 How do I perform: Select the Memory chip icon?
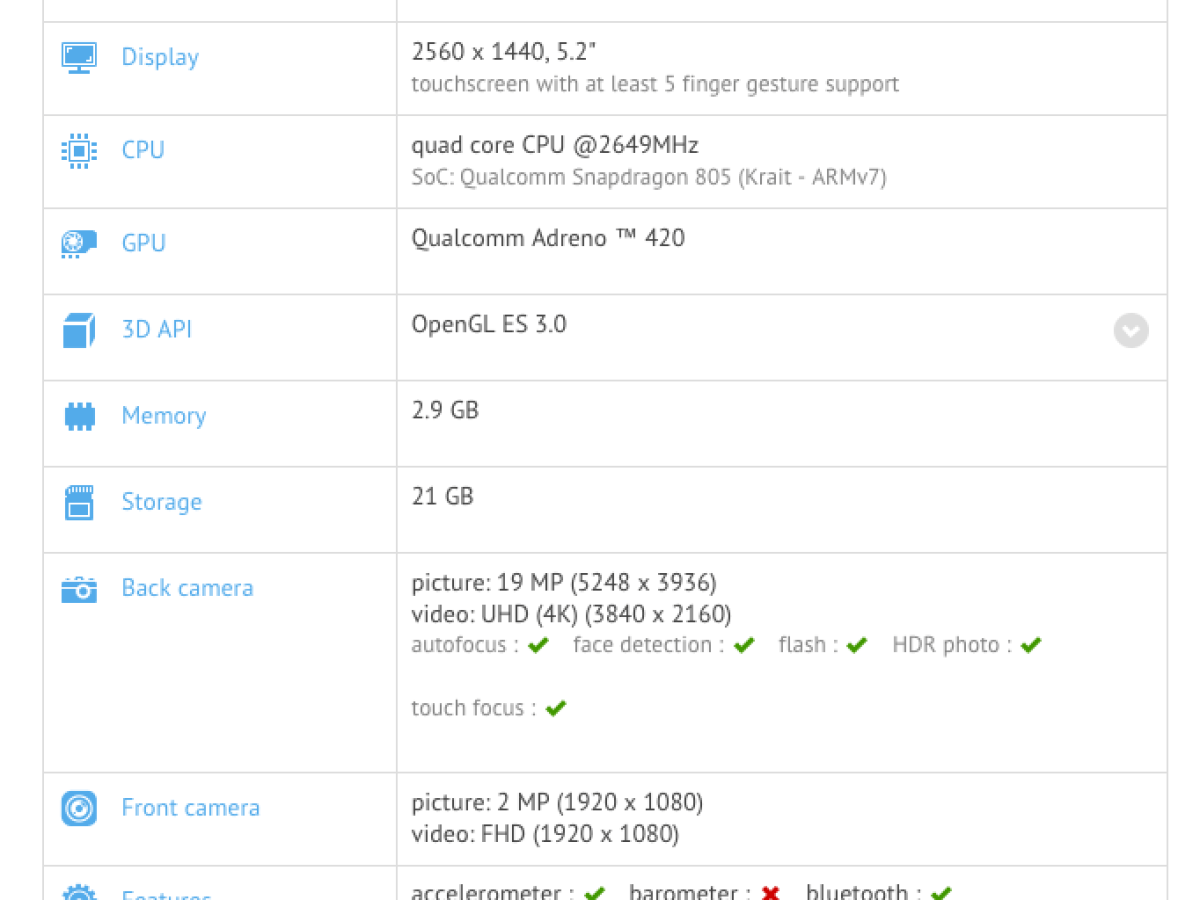click(x=79, y=416)
